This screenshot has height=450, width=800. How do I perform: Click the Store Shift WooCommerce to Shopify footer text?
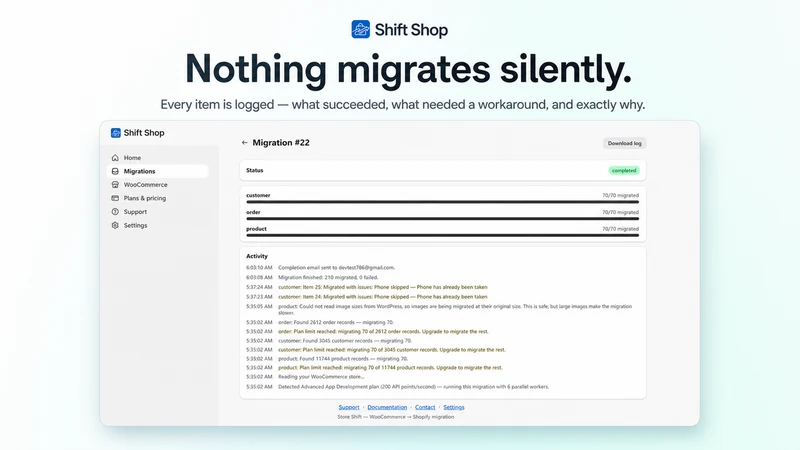tap(395, 417)
